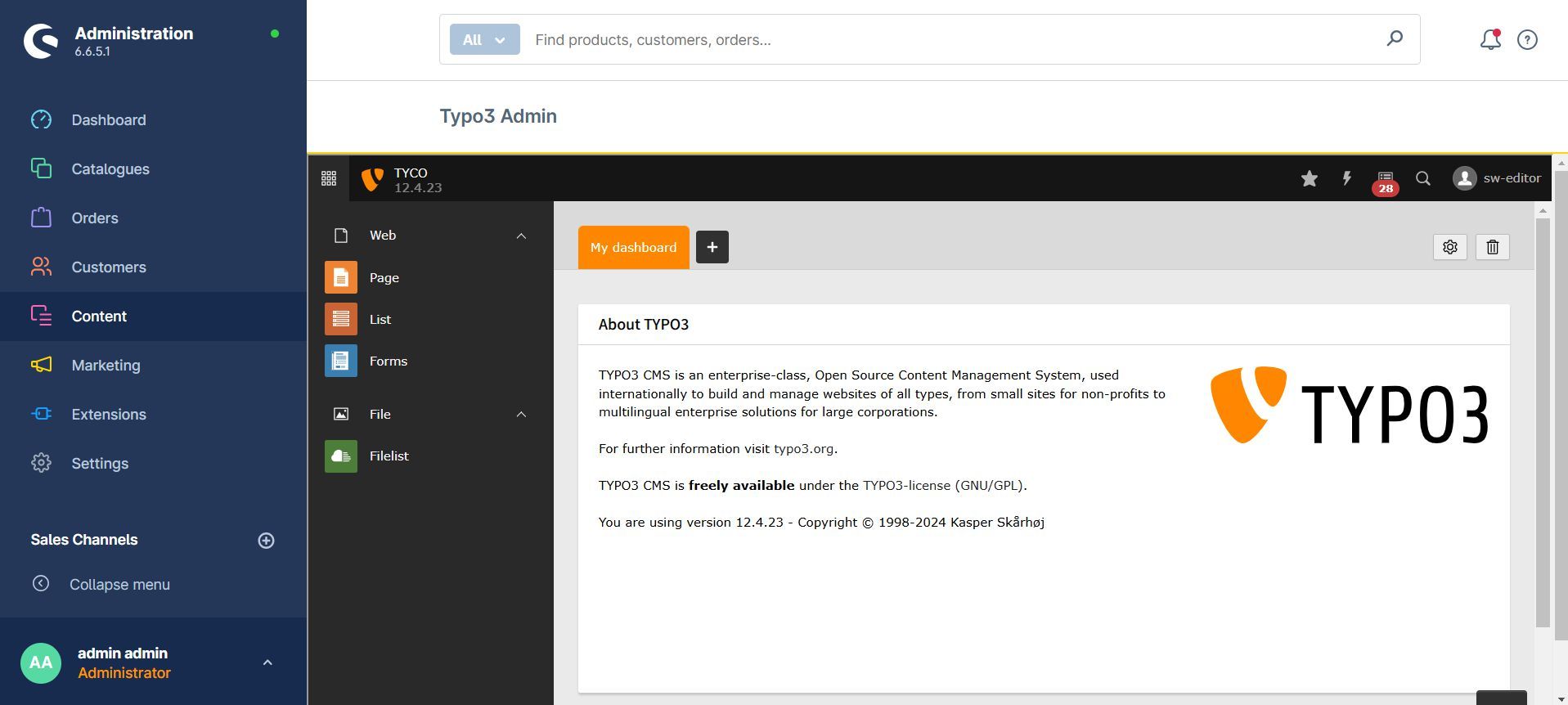This screenshot has height=705, width=1568.
Task: Add a new dashboard with plus button
Action: [712, 247]
